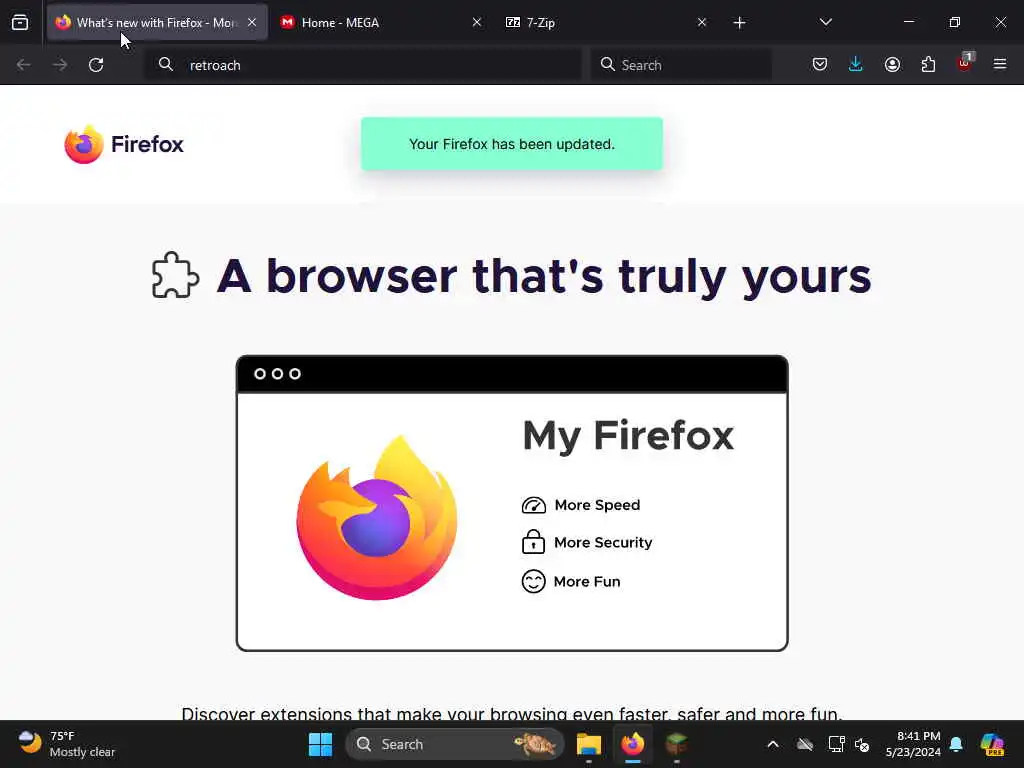Open the Windows Start menu

click(320, 744)
